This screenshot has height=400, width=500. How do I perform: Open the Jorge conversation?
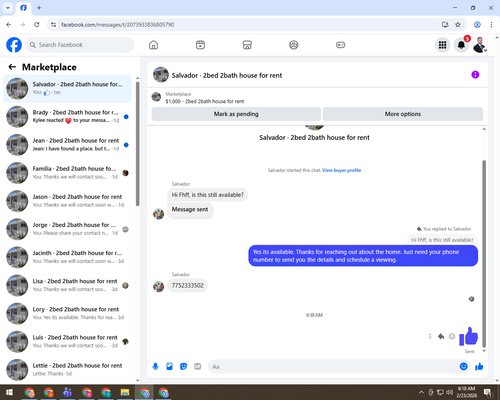tap(67, 229)
